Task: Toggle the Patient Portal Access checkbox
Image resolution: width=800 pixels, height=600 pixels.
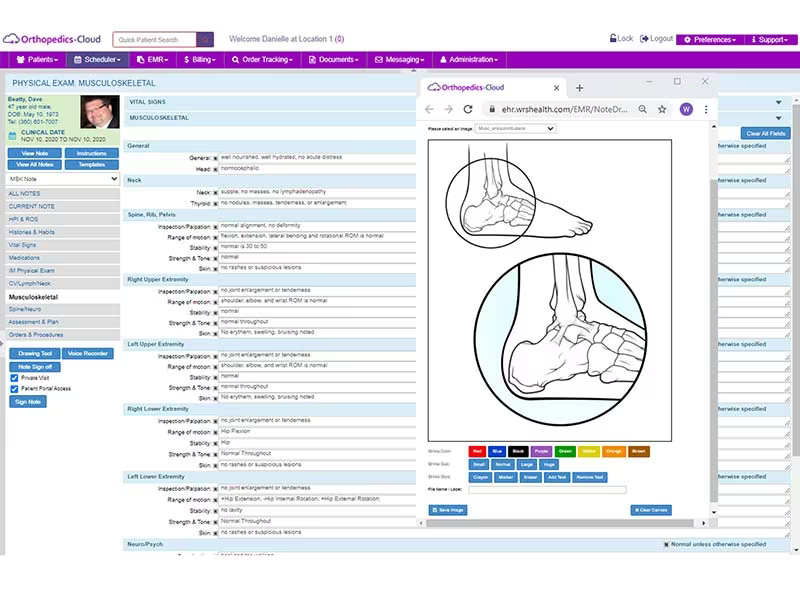Action: click(x=14, y=389)
